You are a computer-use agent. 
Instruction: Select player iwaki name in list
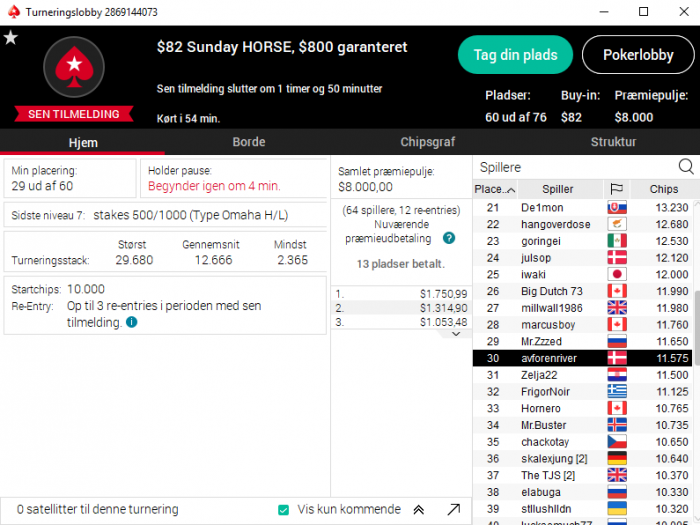point(533,275)
